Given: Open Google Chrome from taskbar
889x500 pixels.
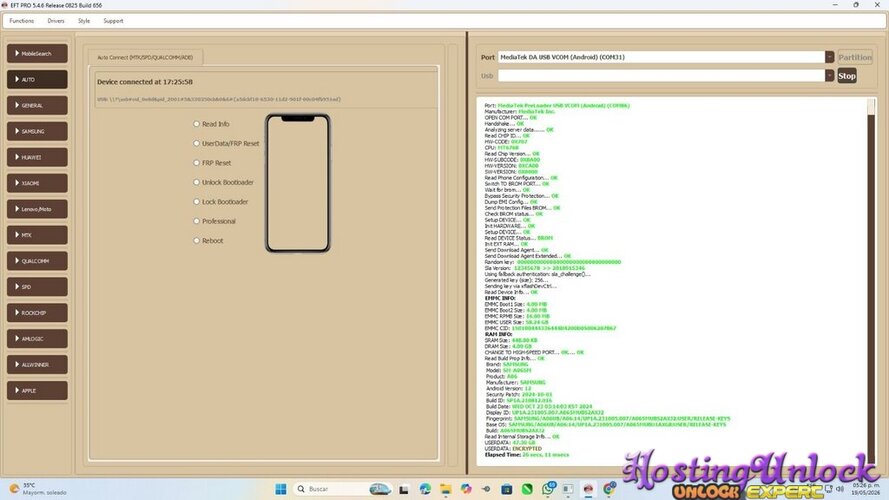Looking at the screenshot, I should coord(609,489).
